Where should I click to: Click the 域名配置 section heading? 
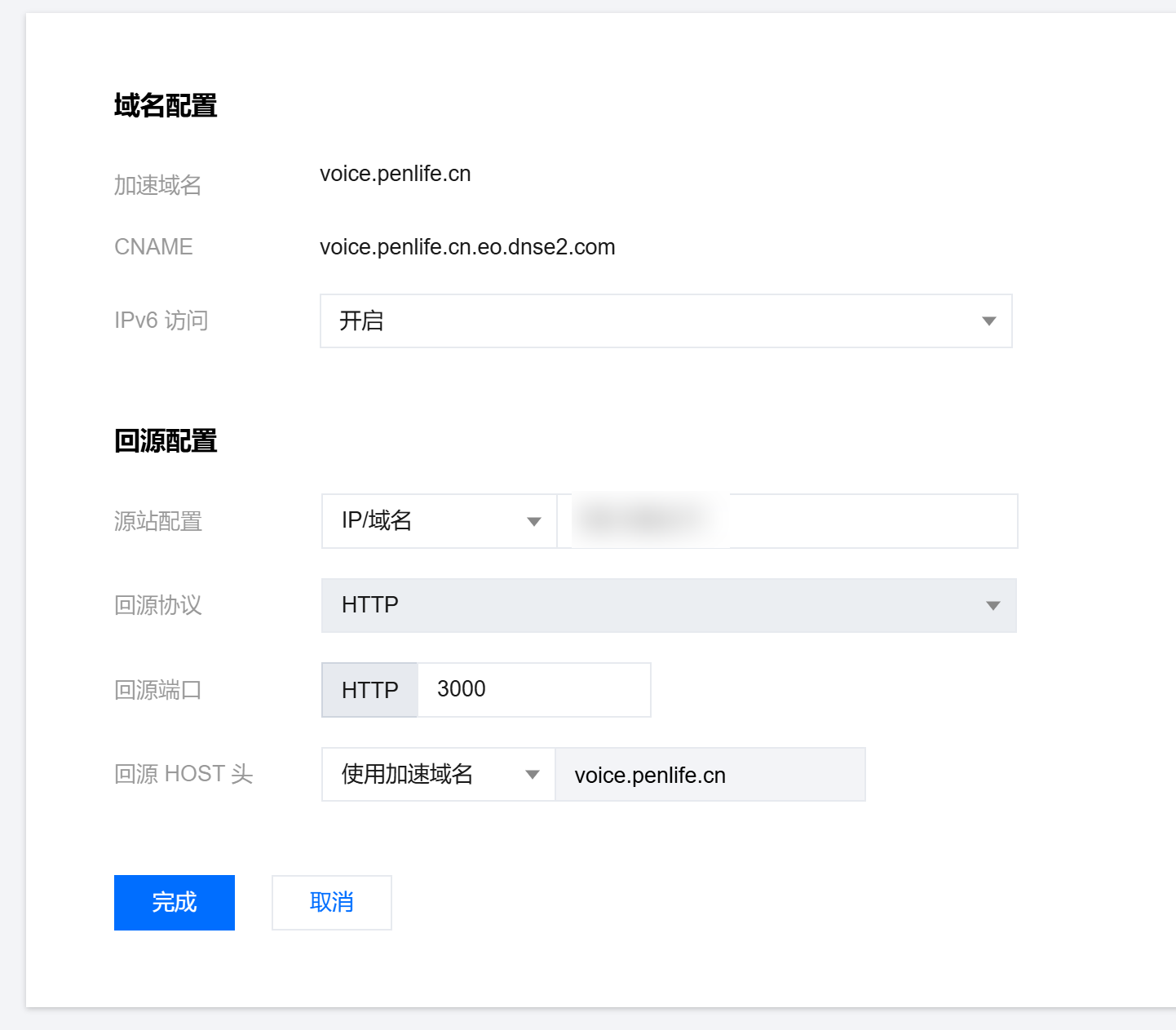[x=166, y=106]
